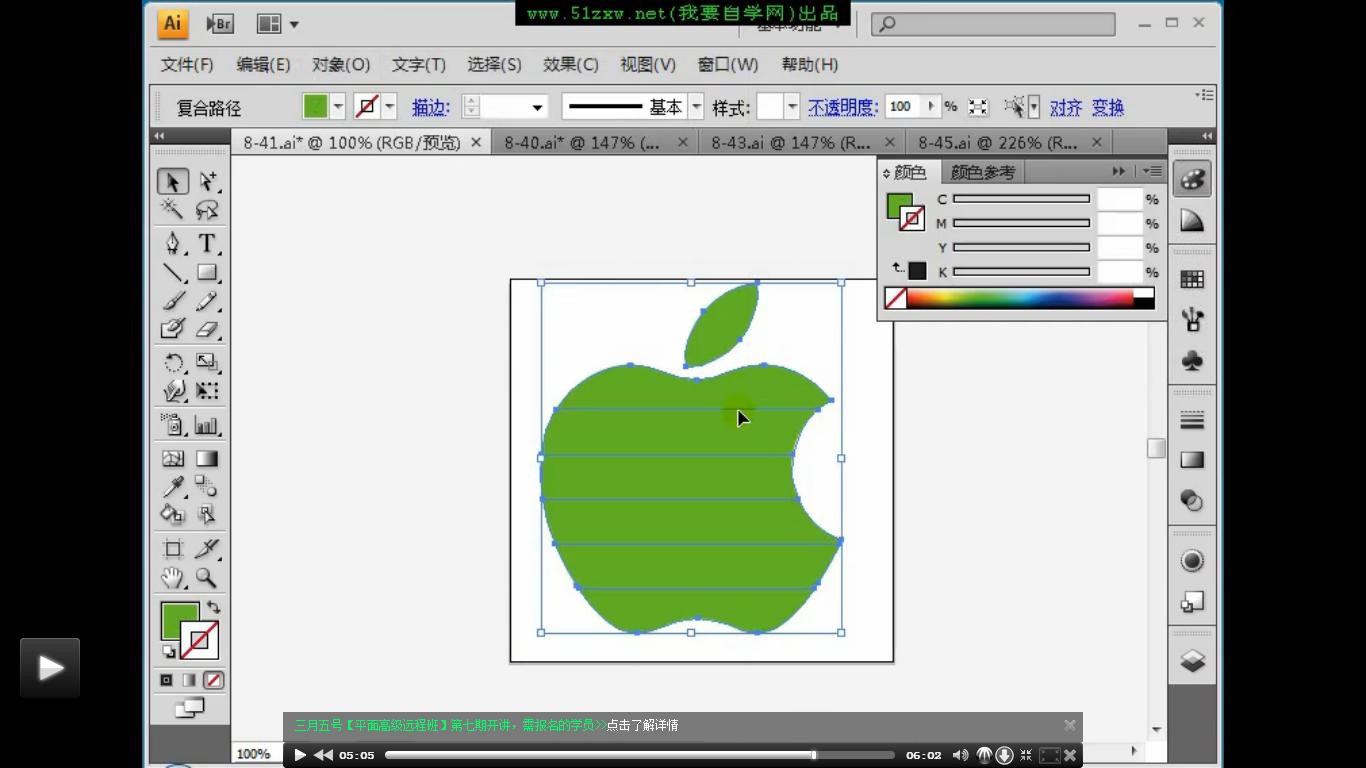The height and width of the screenshot is (768, 1366).
Task: Select the Symbol Sprayer tool
Action: point(173,425)
